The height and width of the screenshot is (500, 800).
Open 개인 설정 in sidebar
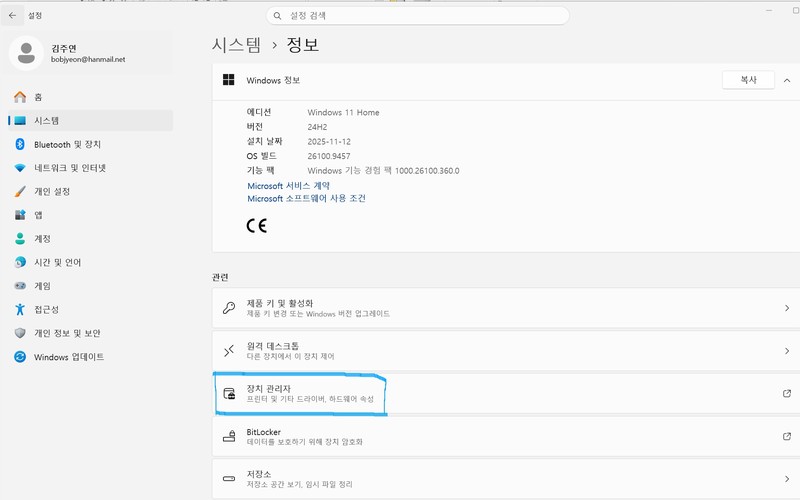[90, 191]
